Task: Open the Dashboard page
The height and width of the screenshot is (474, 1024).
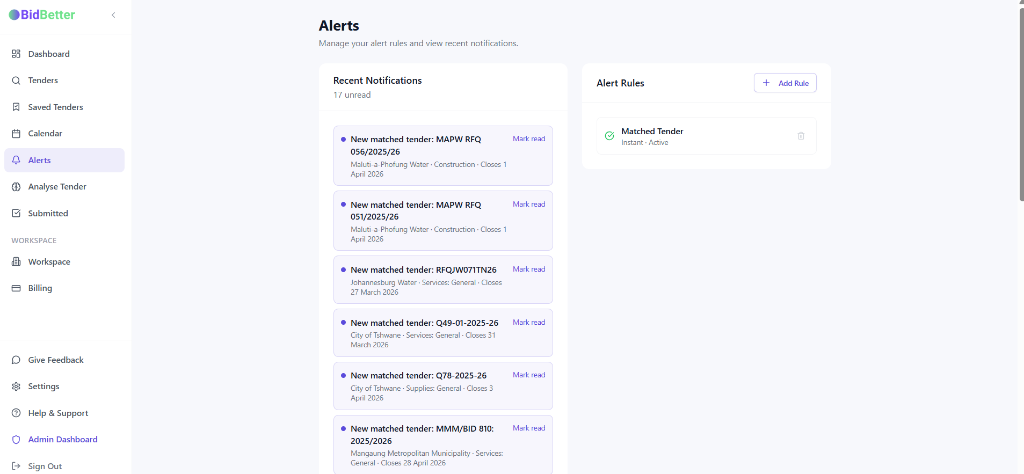Action: click(x=64, y=54)
